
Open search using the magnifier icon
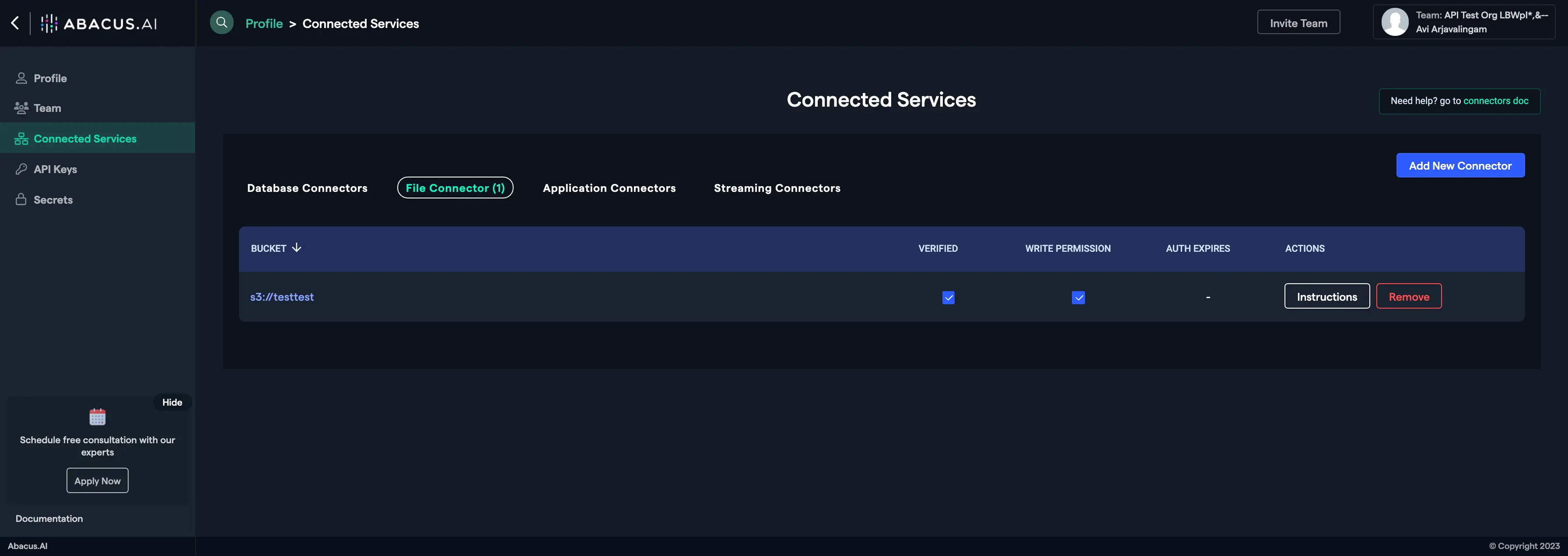point(221,22)
